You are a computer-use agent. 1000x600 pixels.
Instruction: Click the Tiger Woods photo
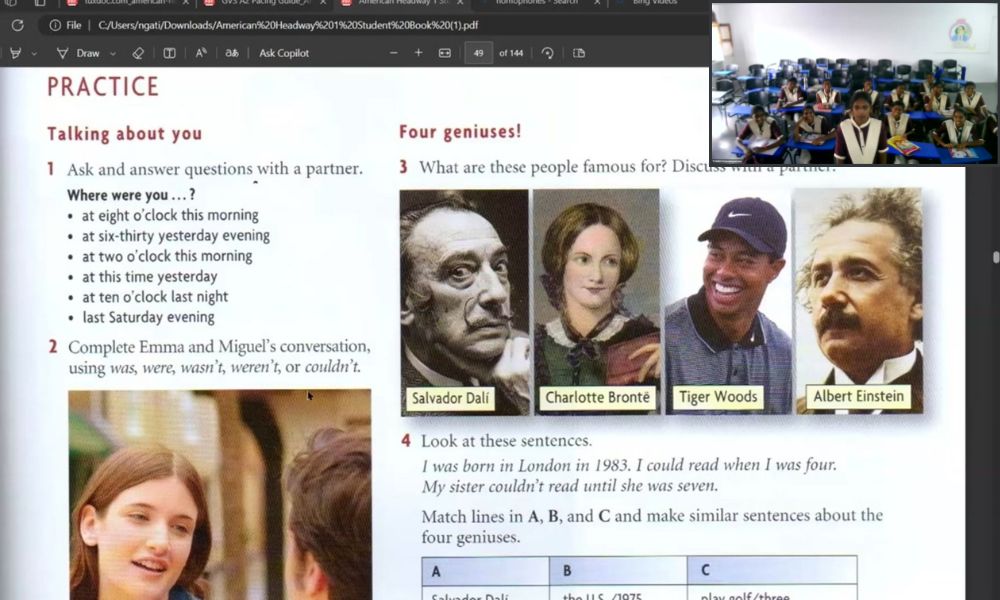[728, 301]
